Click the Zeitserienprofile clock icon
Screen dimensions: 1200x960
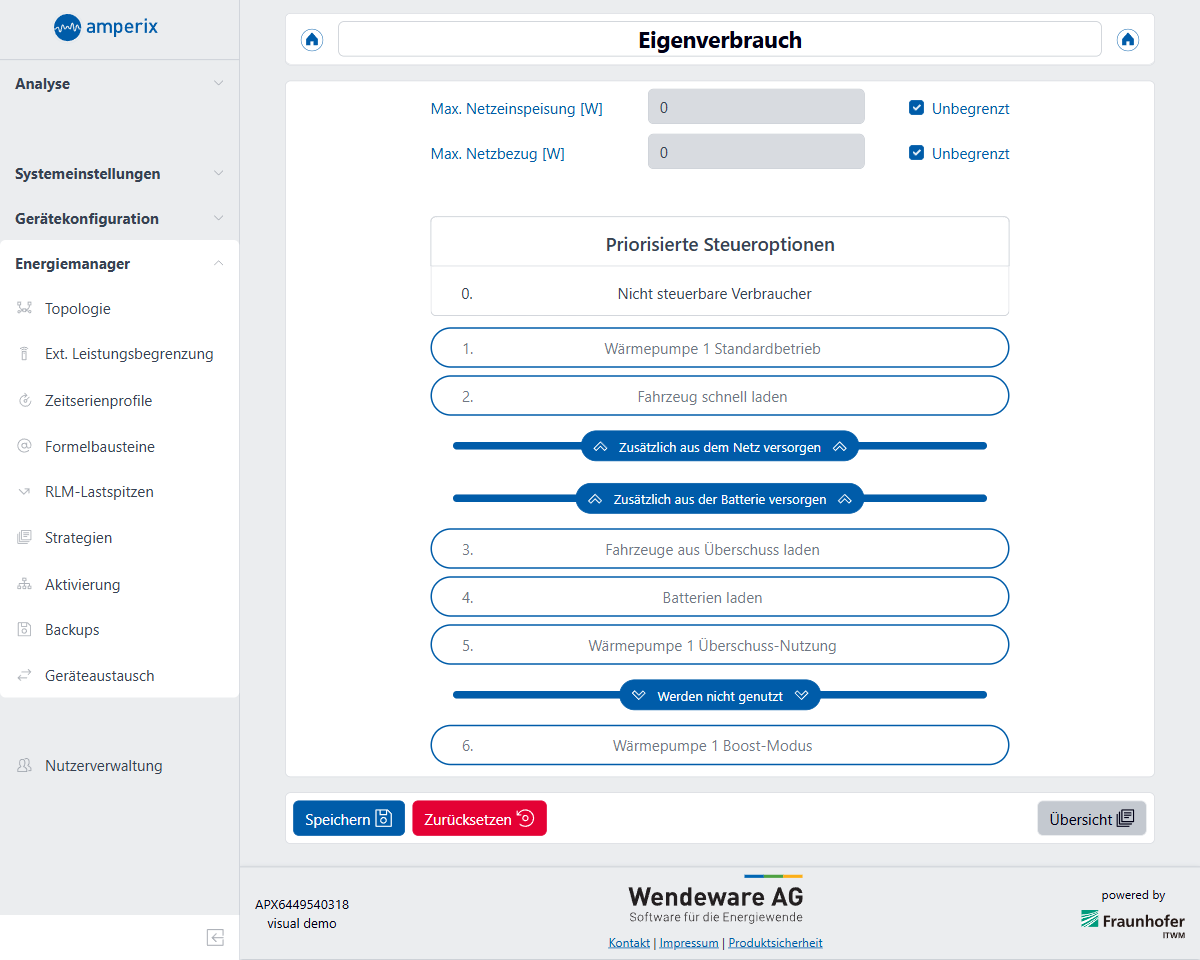(25, 401)
